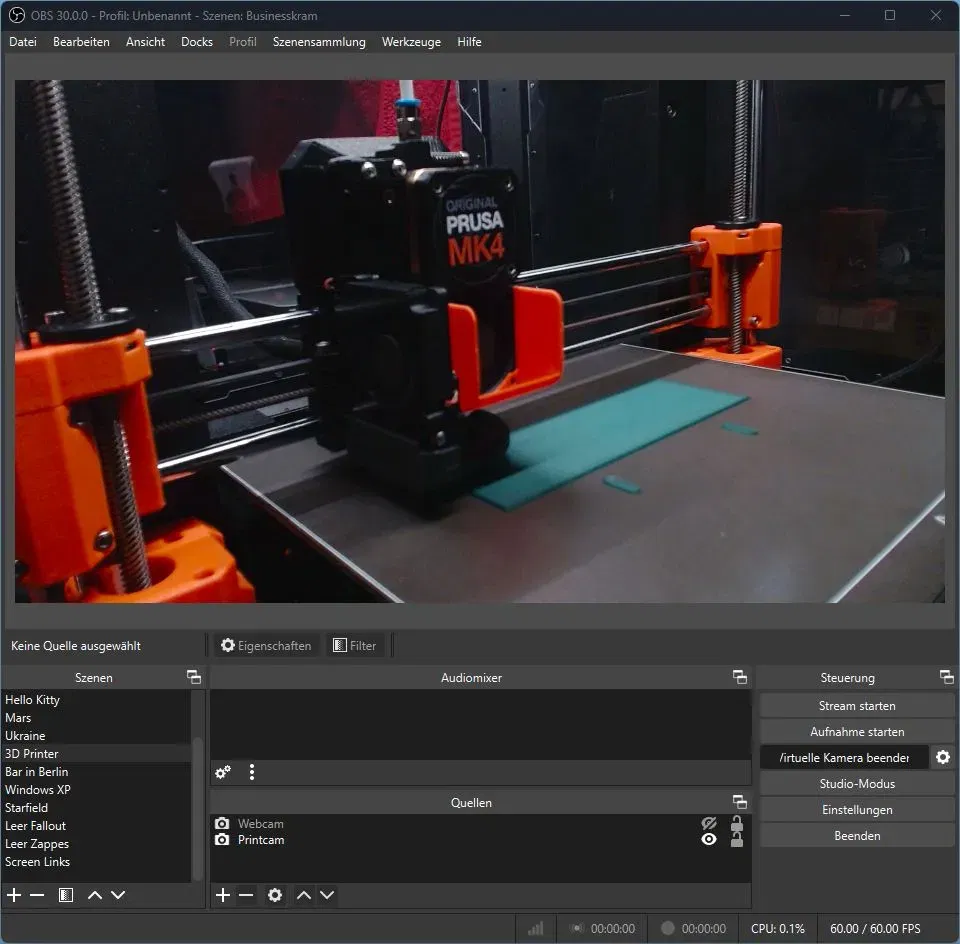Enable Studio-Modus
960x944 pixels.
[x=857, y=784]
